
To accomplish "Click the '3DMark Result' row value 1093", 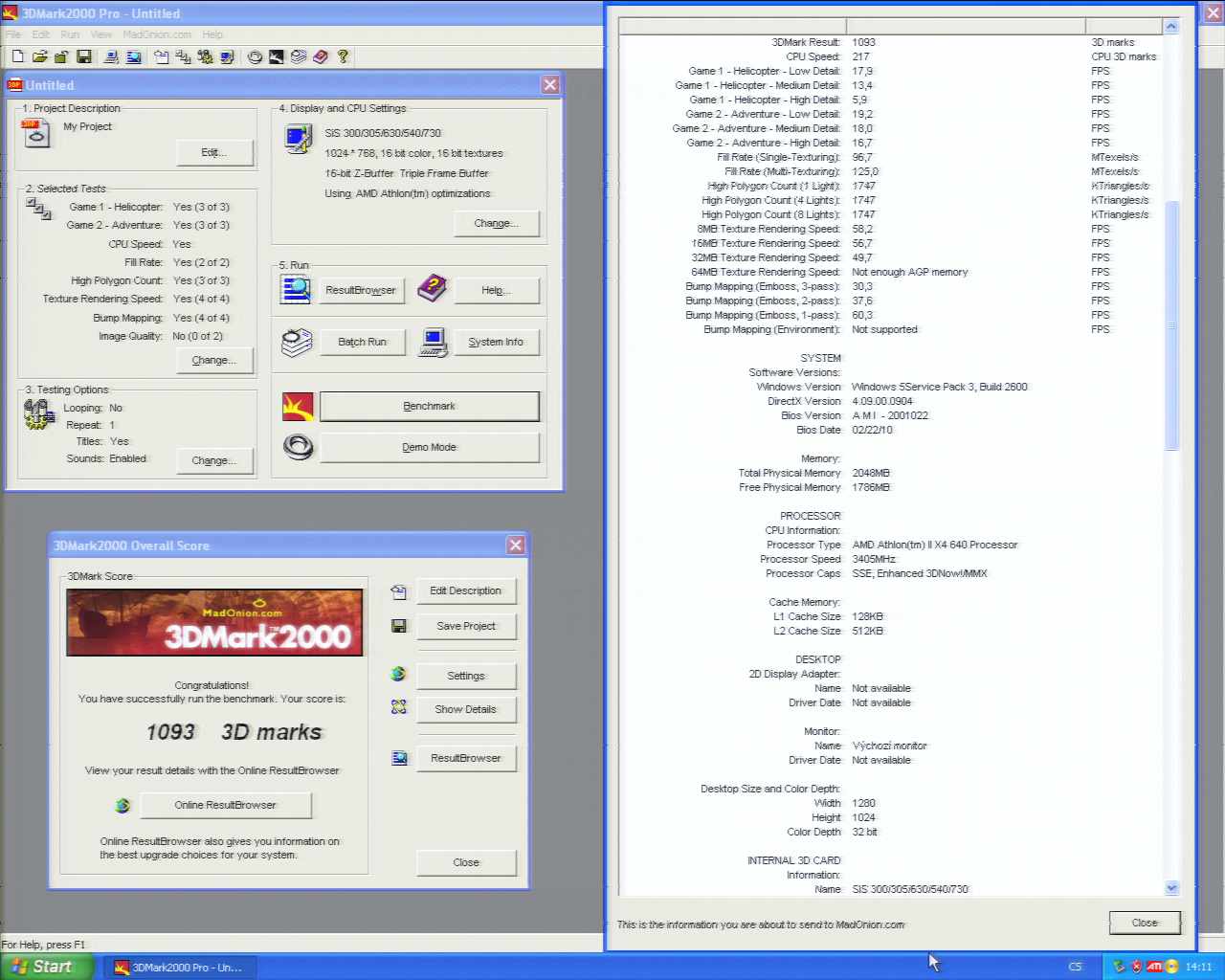I will point(863,42).
